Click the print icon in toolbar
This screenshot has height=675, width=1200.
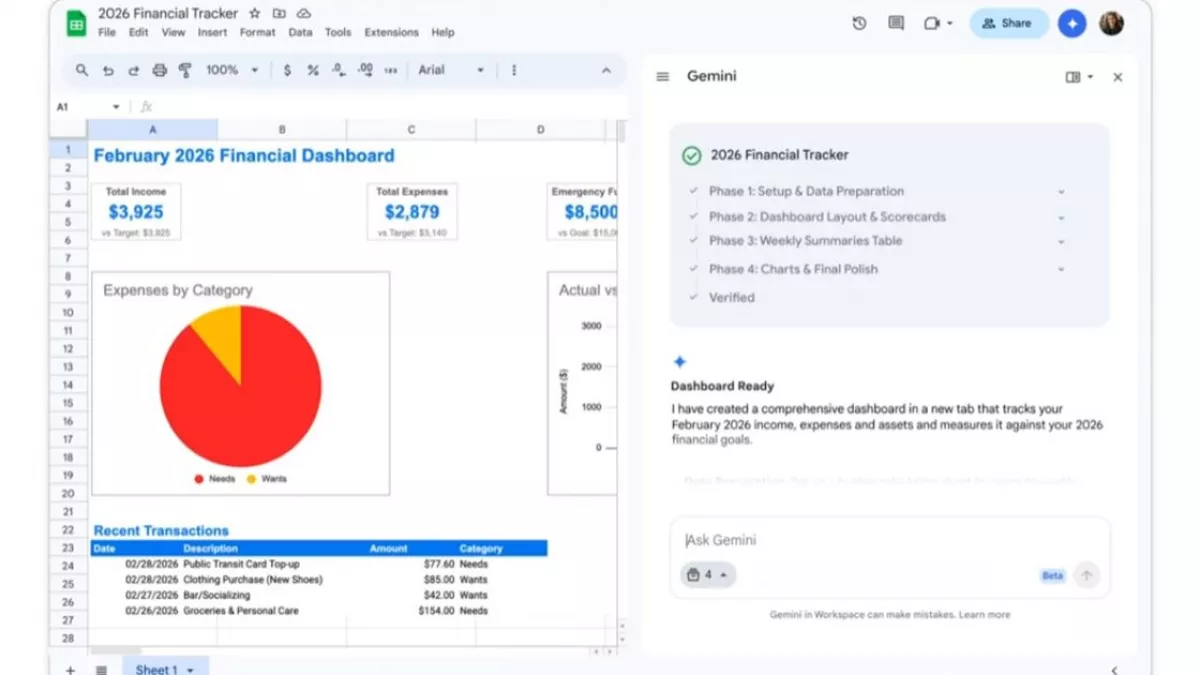coord(159,70)
